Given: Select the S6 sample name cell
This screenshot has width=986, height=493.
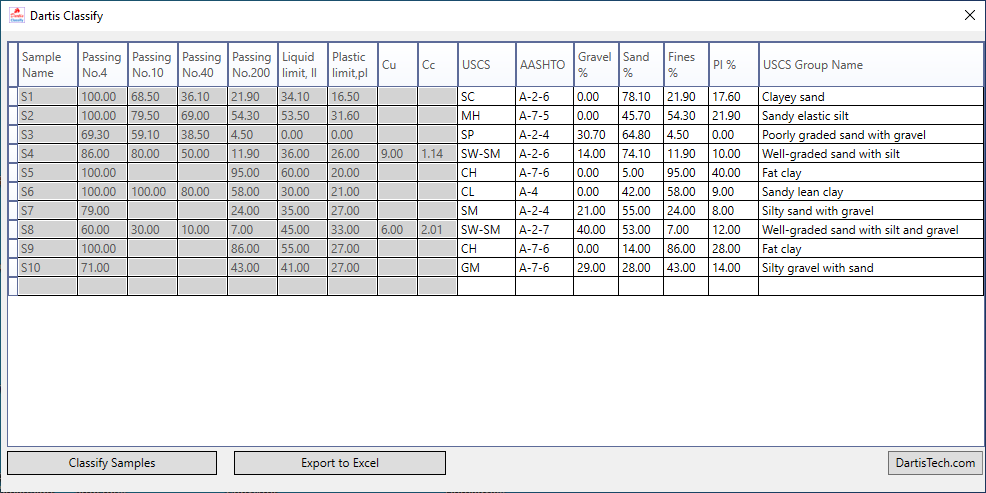Looking at the screenshot, I should click(x=48, y=192).
